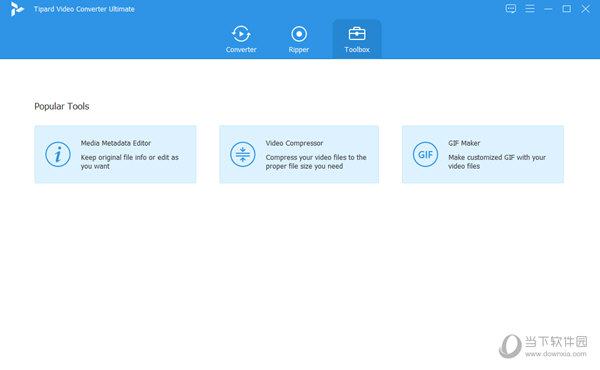
Task: Open the GIF Maker title
Action: [464, 143]
